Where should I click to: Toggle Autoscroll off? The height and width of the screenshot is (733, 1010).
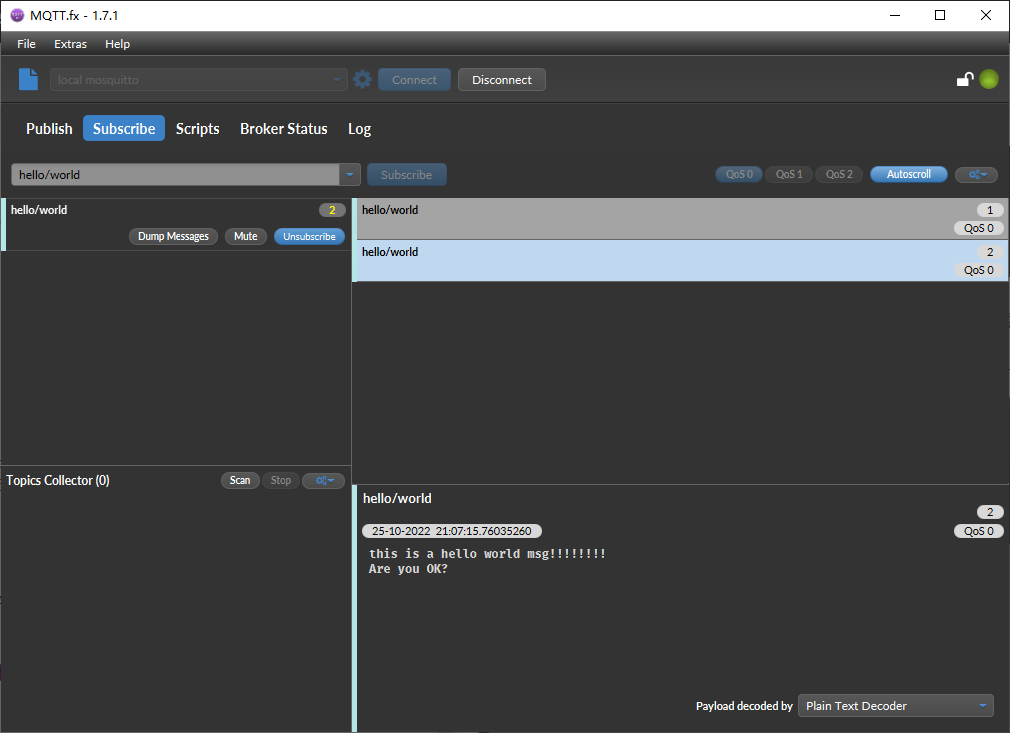tap(909, 175)
